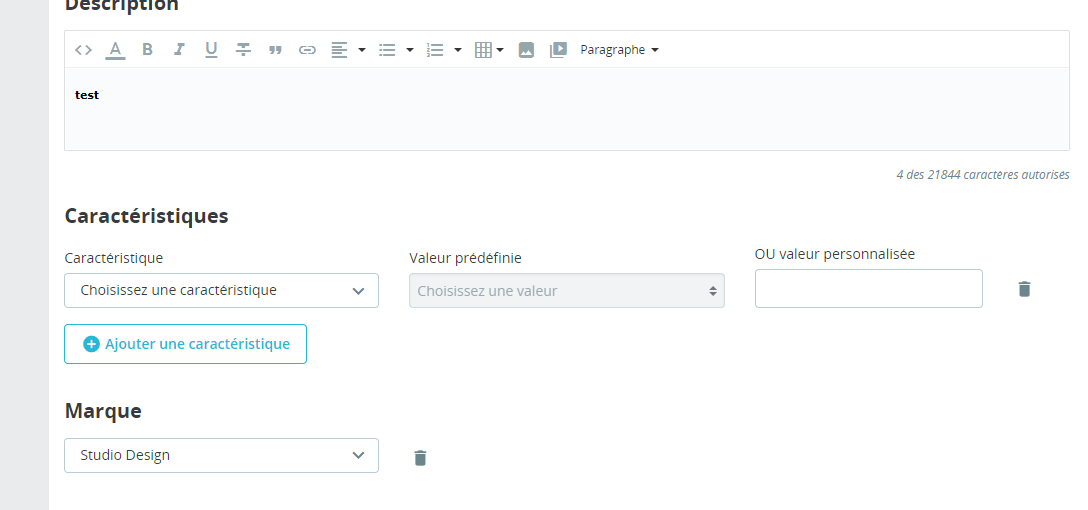Screen dimensions: 1088x510
Task: Insert a bulleted list
Action: pyautogui.click(x=387, y=50)
